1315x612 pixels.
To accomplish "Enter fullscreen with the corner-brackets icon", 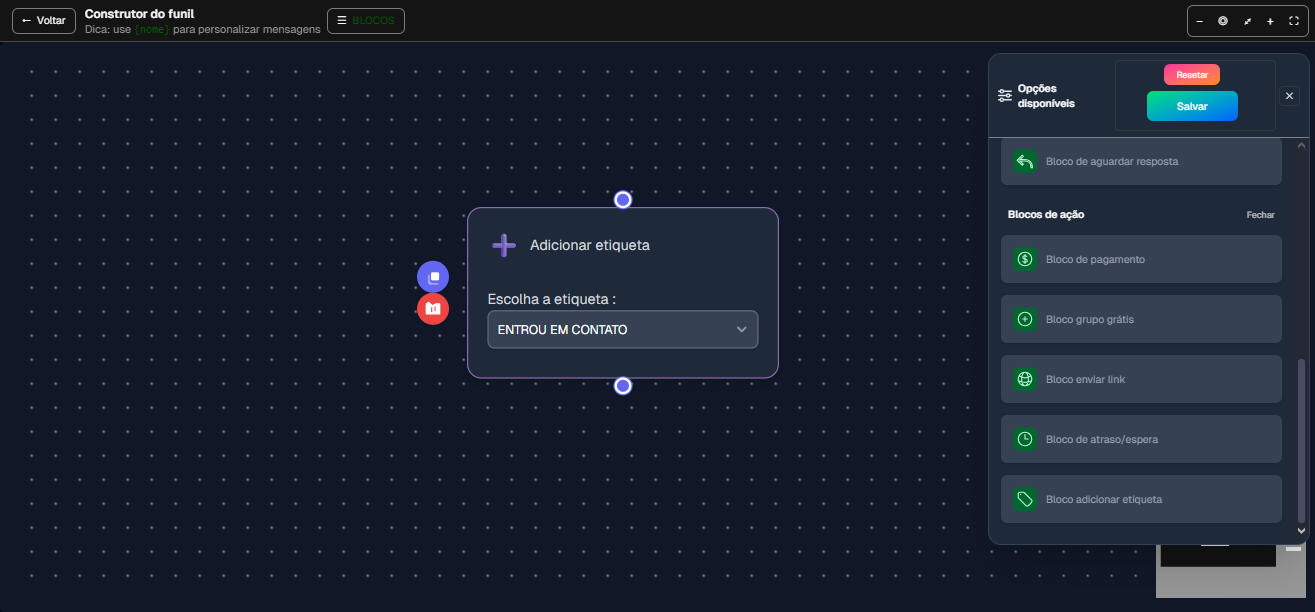I will [1294, 21].
